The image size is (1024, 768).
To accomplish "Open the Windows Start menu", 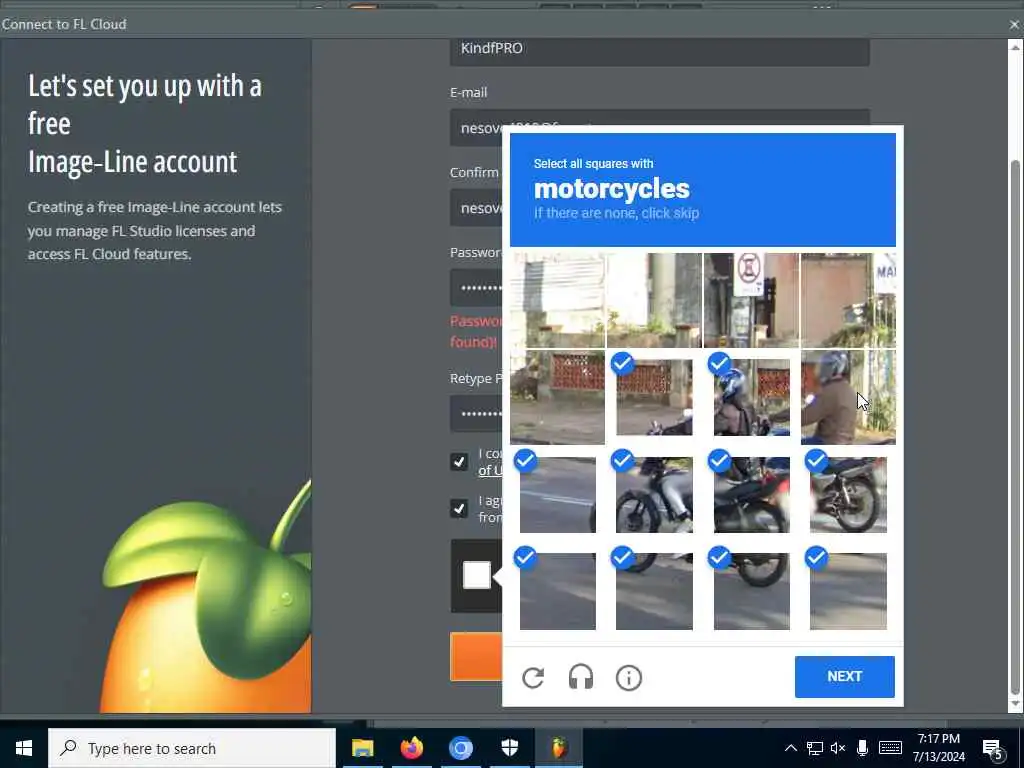I will (24, 748).
